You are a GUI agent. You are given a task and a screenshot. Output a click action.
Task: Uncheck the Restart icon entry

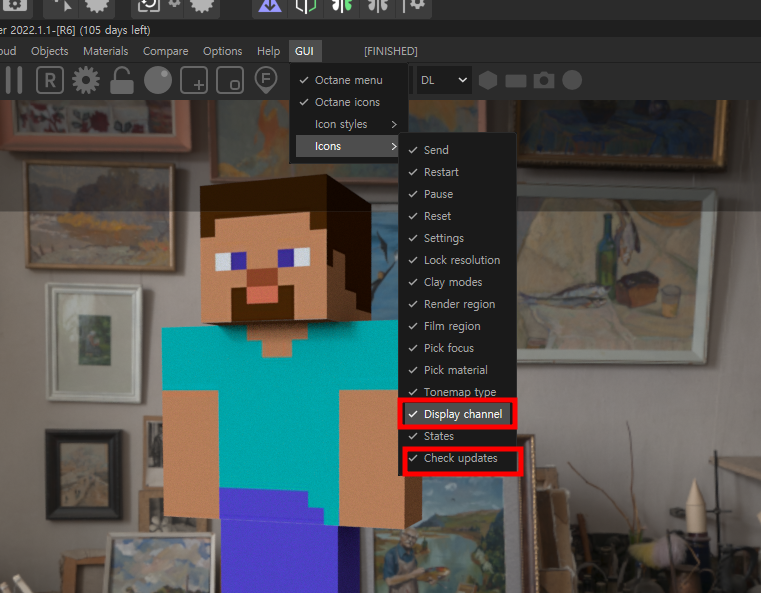[x=457, y=172]
